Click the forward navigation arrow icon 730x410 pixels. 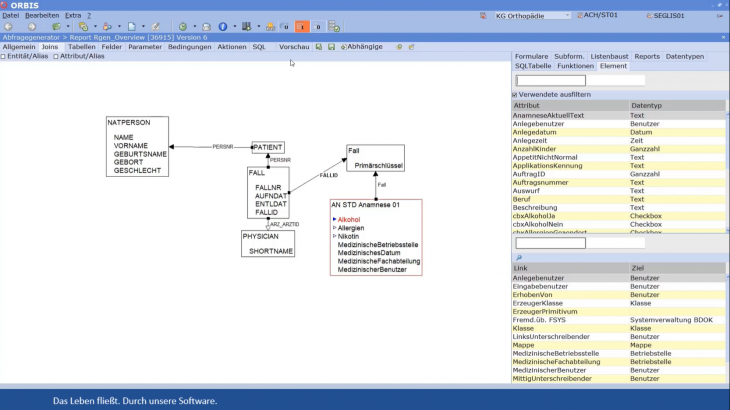click(31, 27)
